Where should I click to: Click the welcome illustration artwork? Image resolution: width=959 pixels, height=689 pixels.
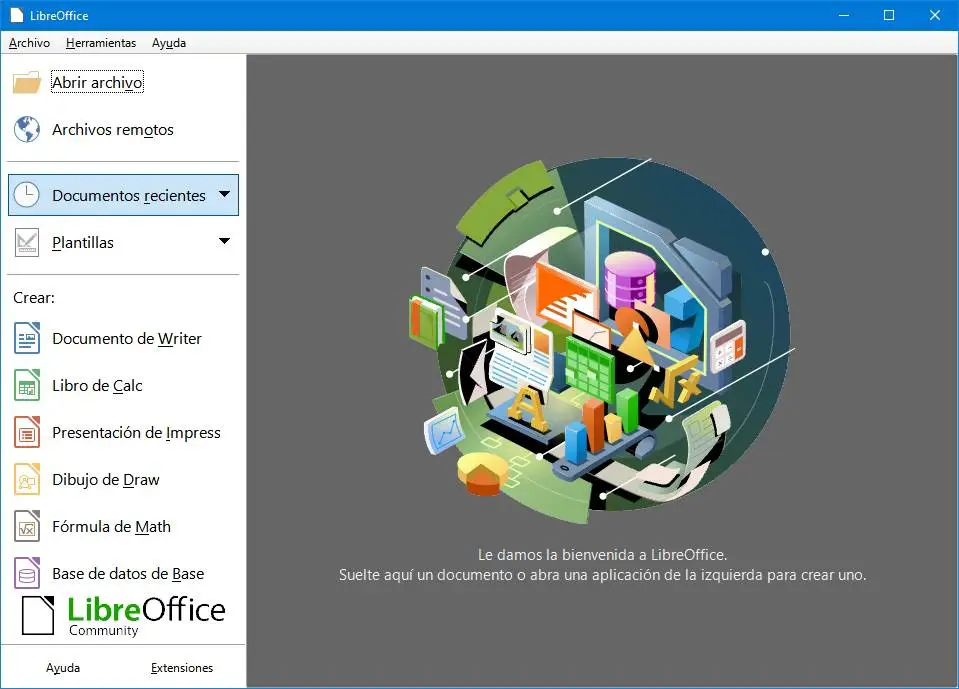click(x=602, y=340)
